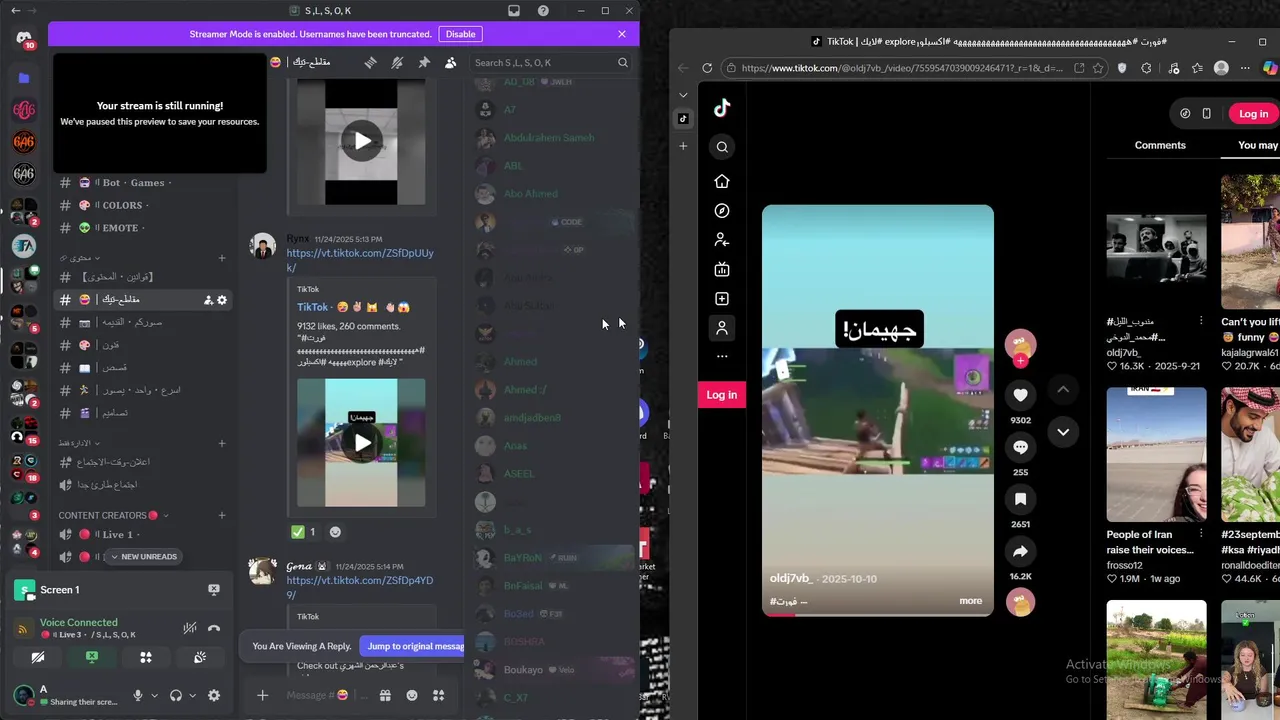The height and width of the screenshot is (720, 1280).
Task: Open TikTok Explore compass icon
Action: tap(722, 211)
